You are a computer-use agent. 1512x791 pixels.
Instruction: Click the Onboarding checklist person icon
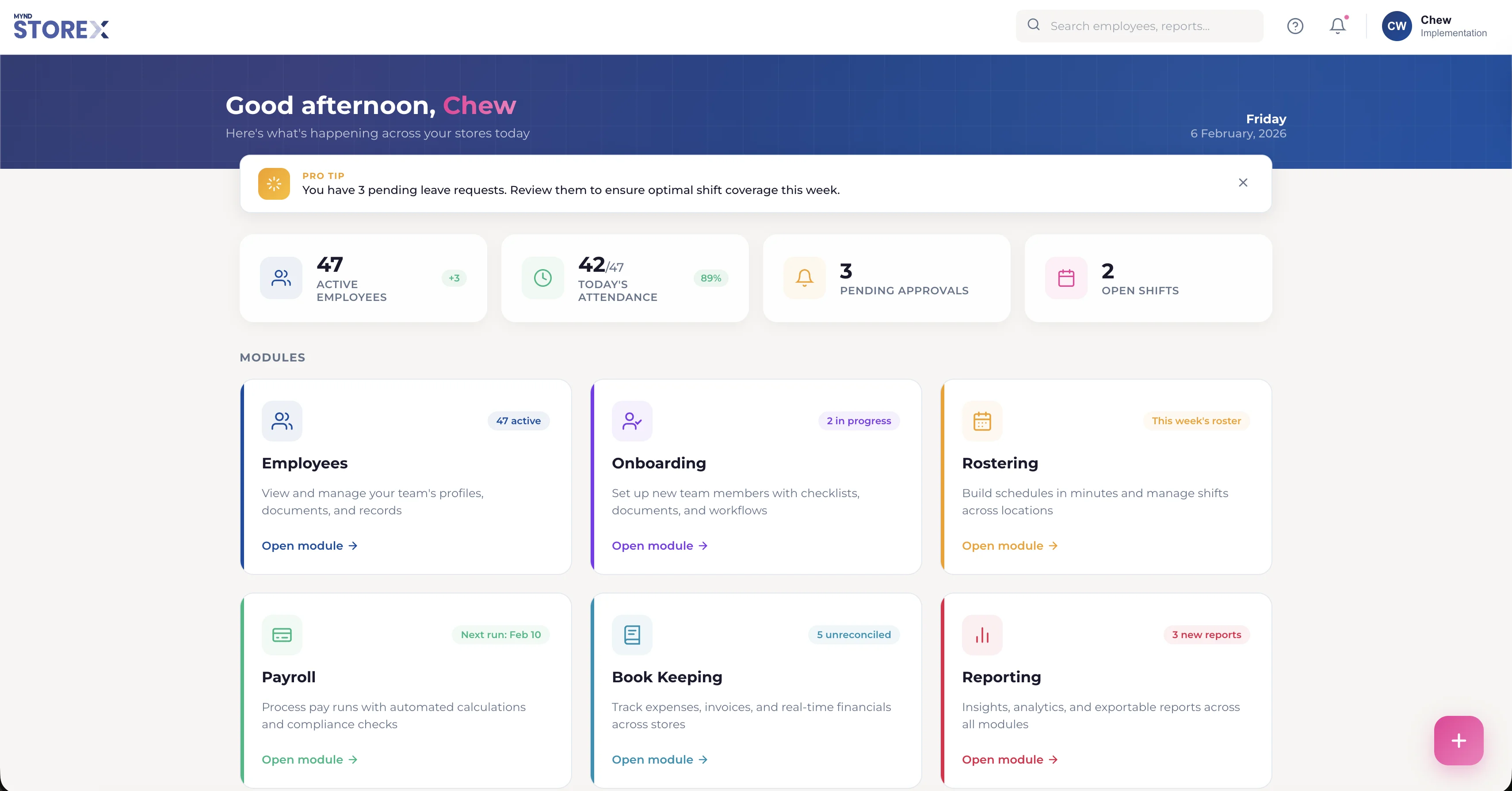[x=632, y=420]
